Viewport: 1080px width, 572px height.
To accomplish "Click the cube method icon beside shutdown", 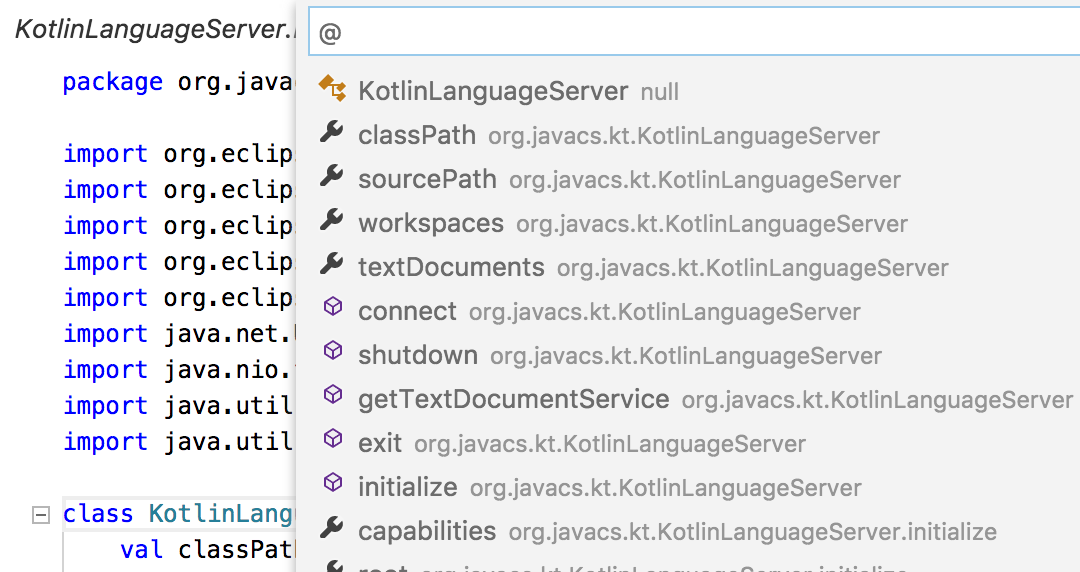I will pyautogui.click(x=333, y=351).
